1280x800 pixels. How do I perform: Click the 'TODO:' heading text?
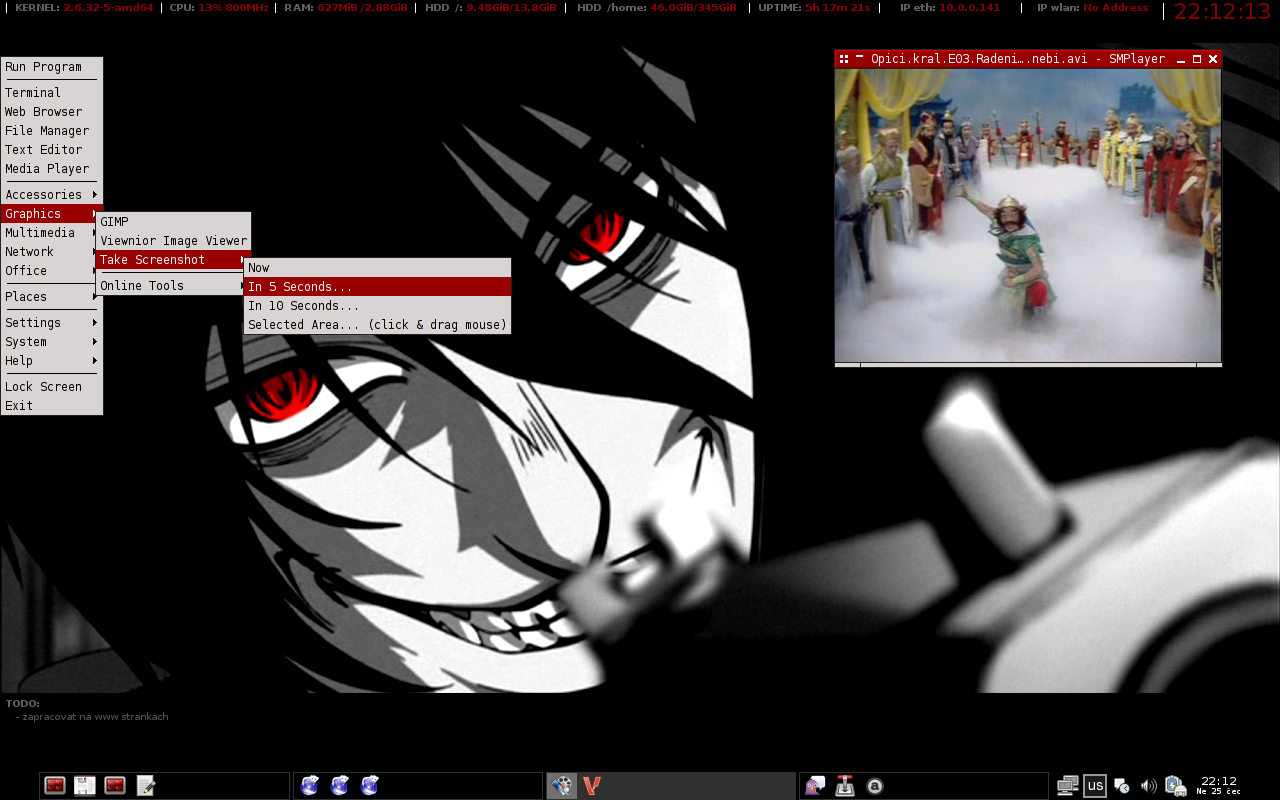23,704
